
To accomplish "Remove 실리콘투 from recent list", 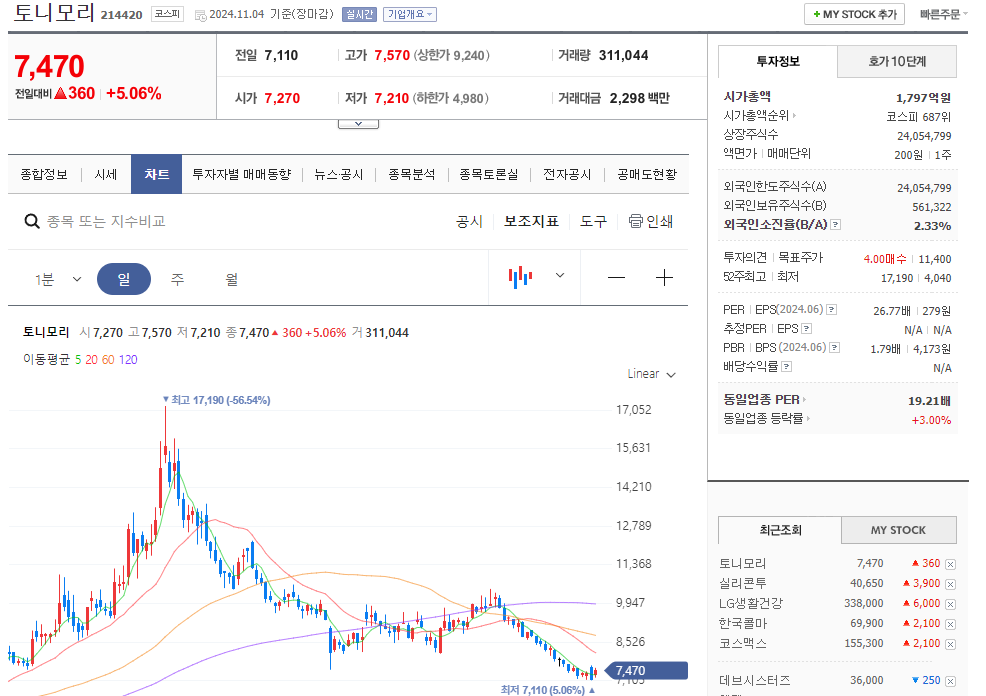I will click(950, 584).
